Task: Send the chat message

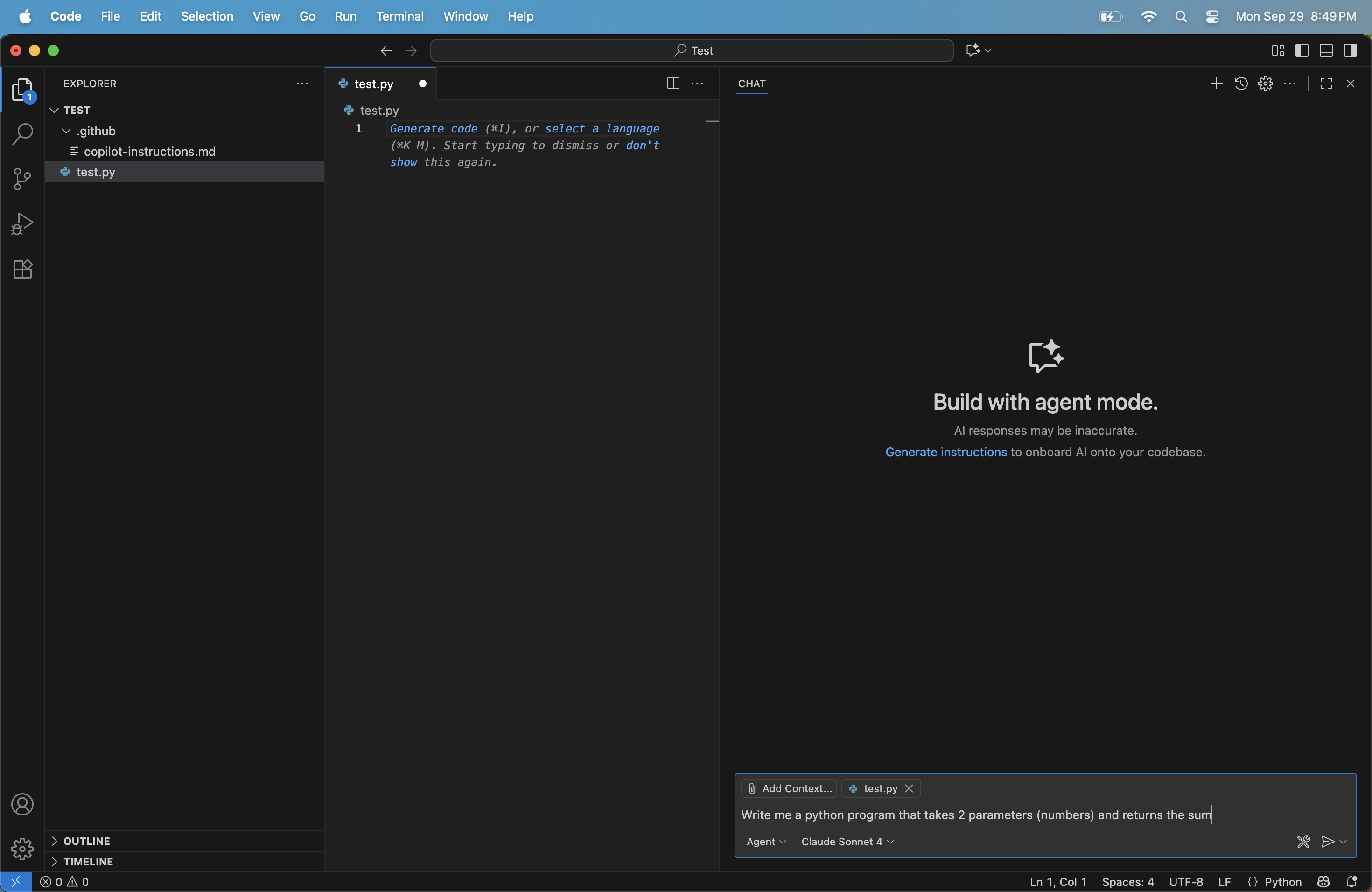Action: [1328, 841]
